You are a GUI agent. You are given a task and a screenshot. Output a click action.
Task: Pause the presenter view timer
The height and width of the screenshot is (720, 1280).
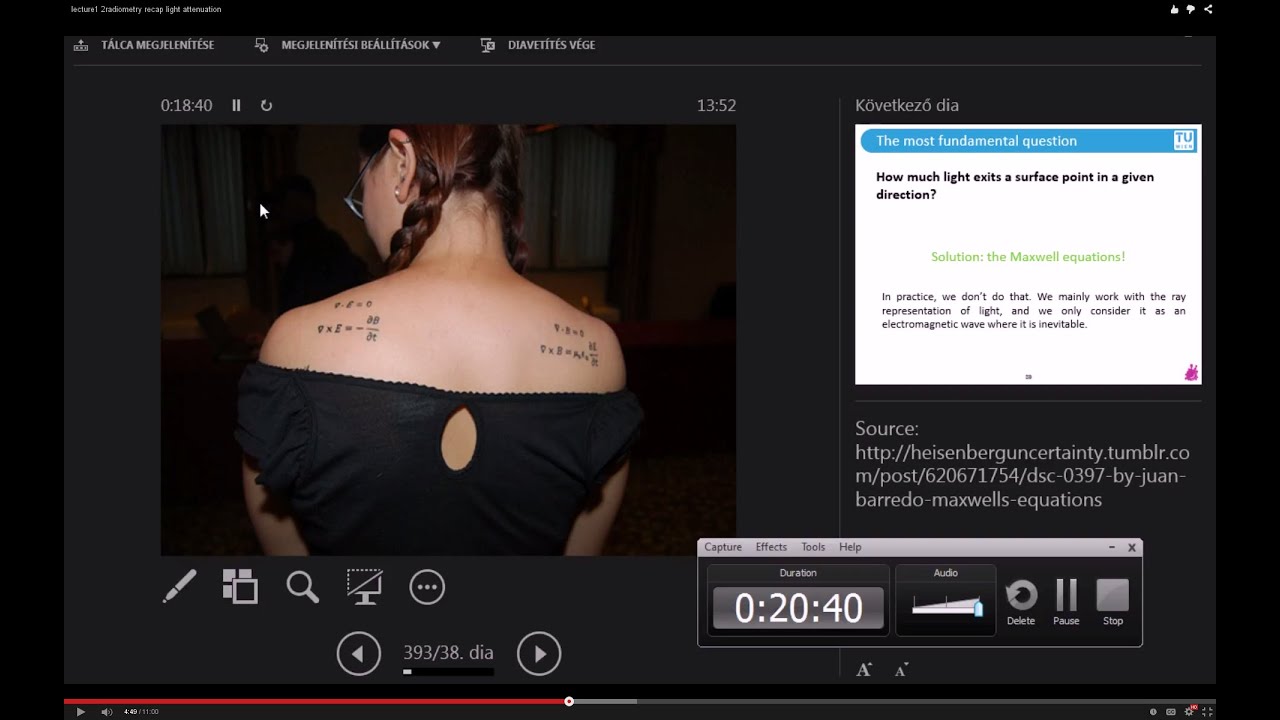(x=236, y=105)
